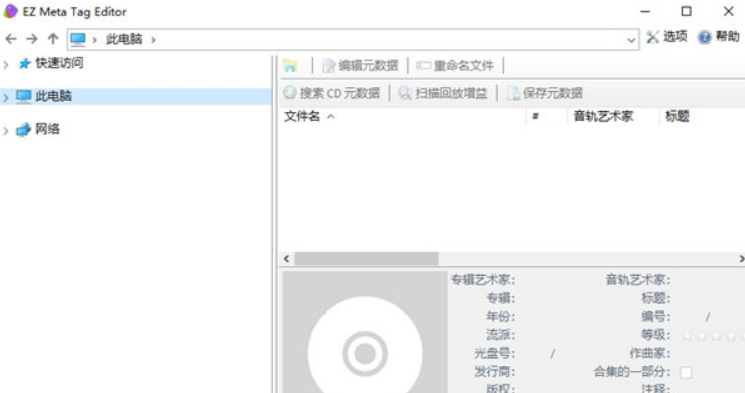
Task: Sort by 标题 column header
Action: click(x=702, y=116)
